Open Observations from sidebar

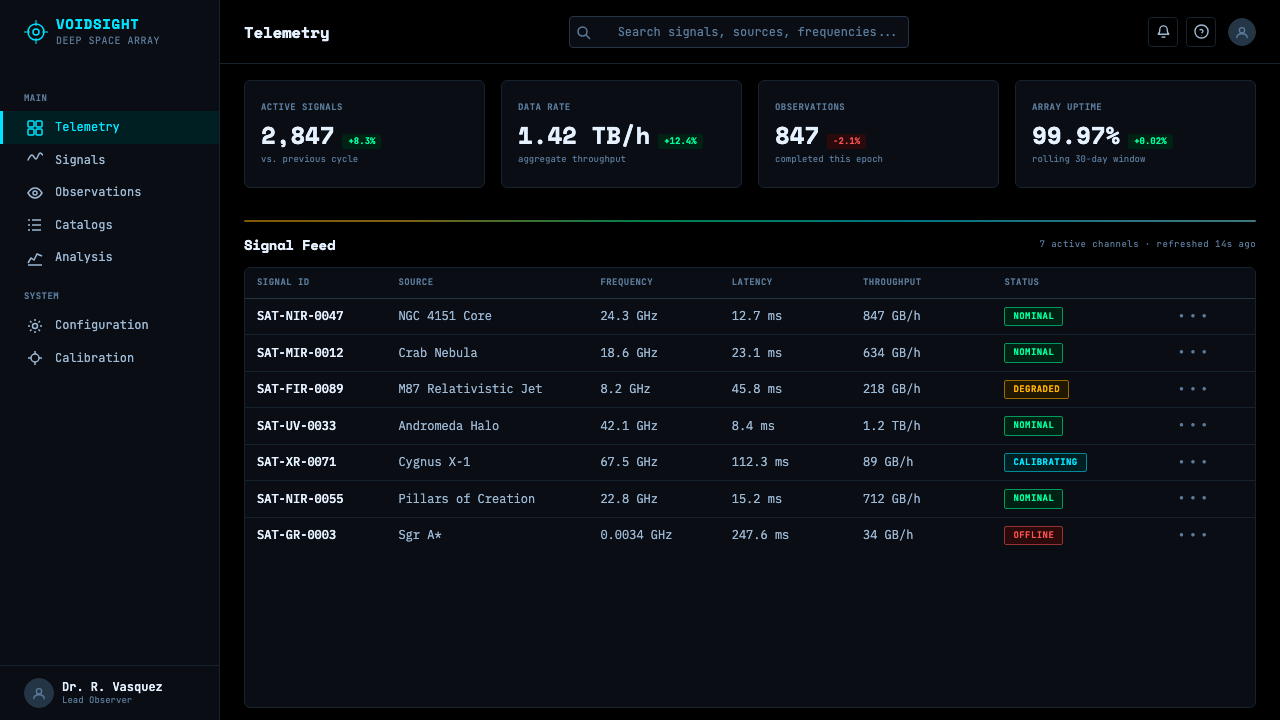coord(110,192)
